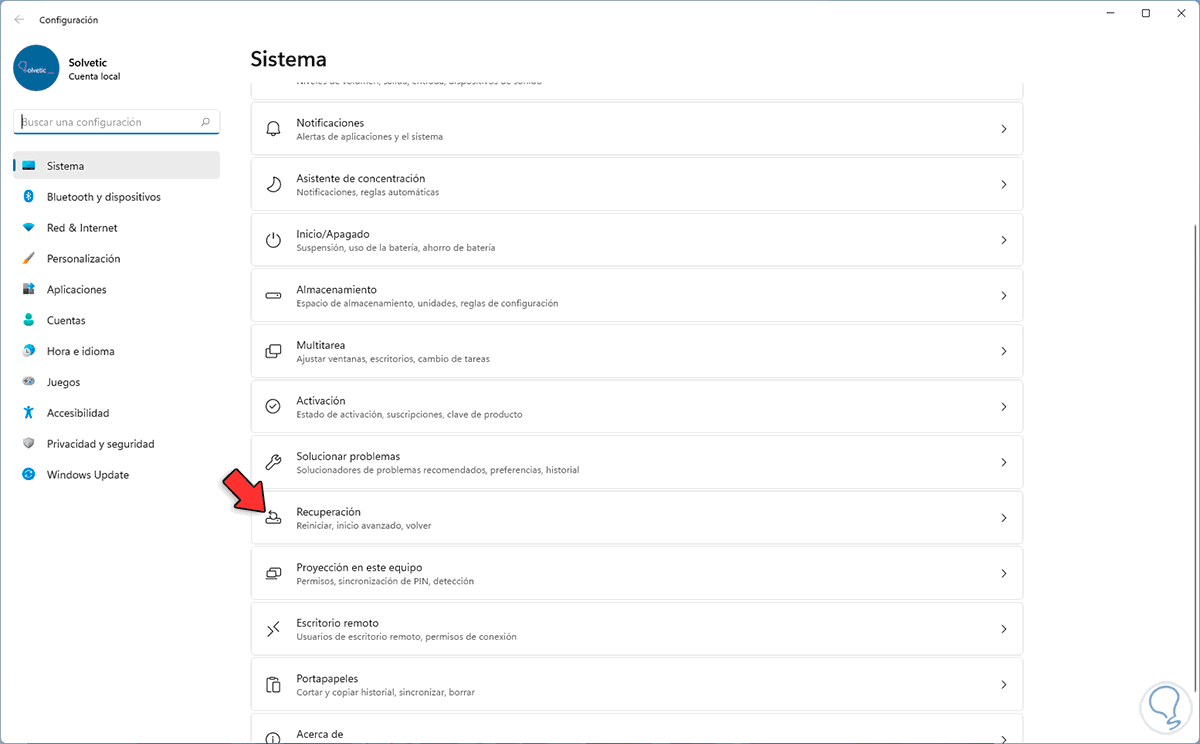Click the Almacenamiento drive icon

[273, 296]
